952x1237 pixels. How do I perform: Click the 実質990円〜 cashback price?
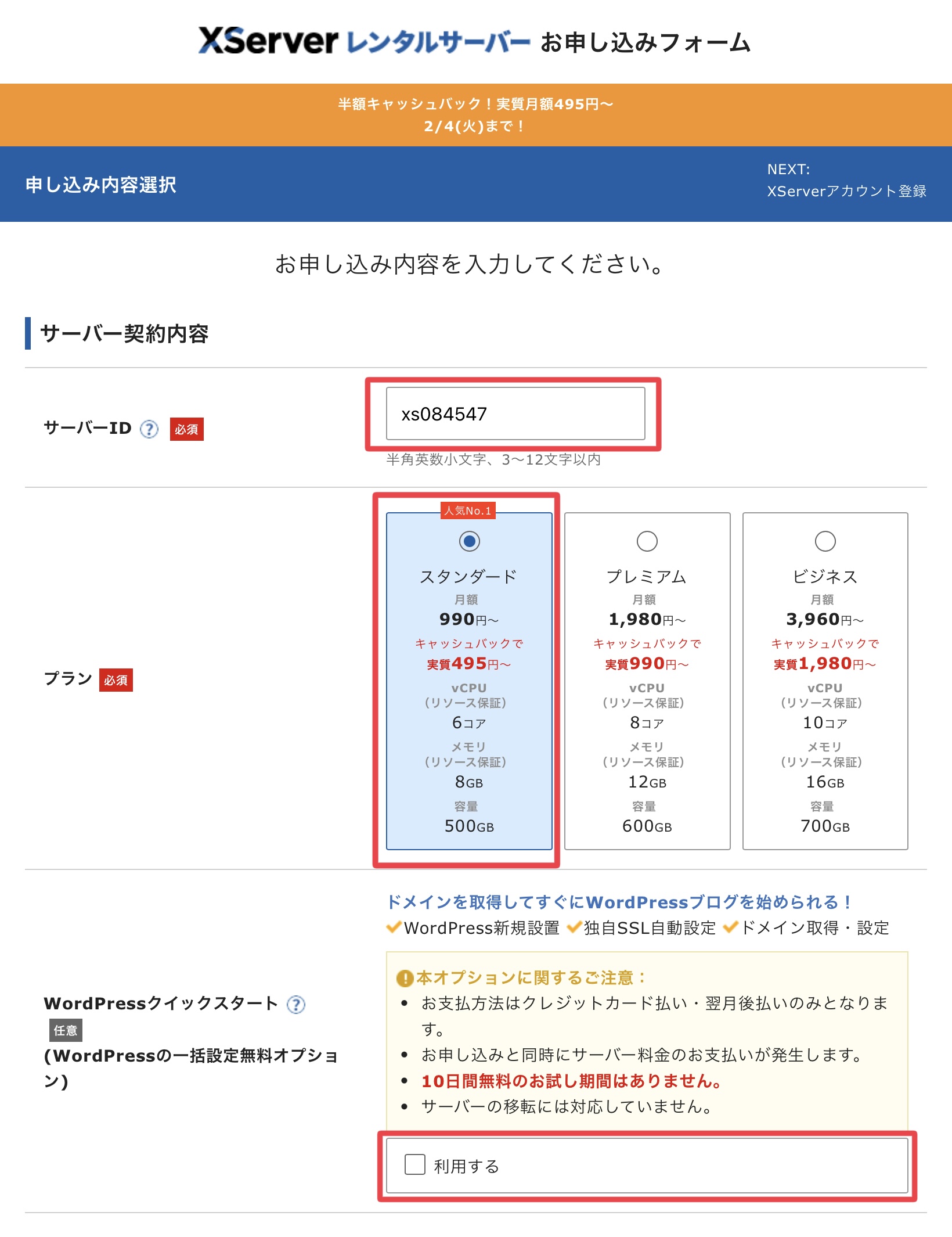[647, 664]
